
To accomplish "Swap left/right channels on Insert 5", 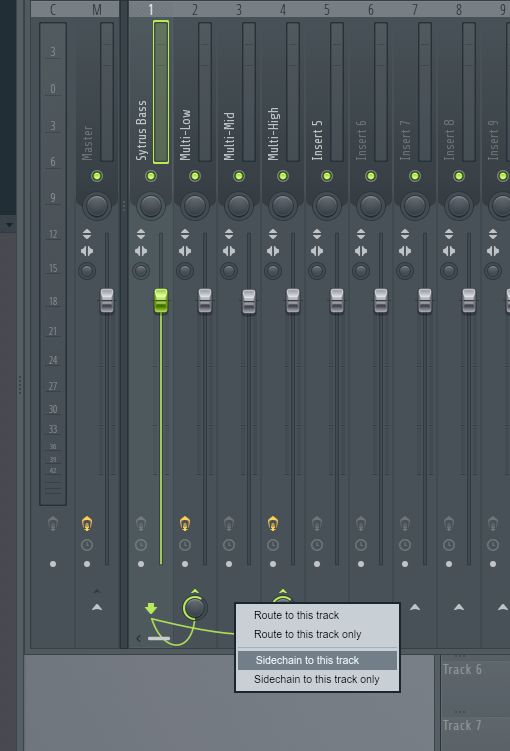I will pyautogui.click(x=317, y=251).
